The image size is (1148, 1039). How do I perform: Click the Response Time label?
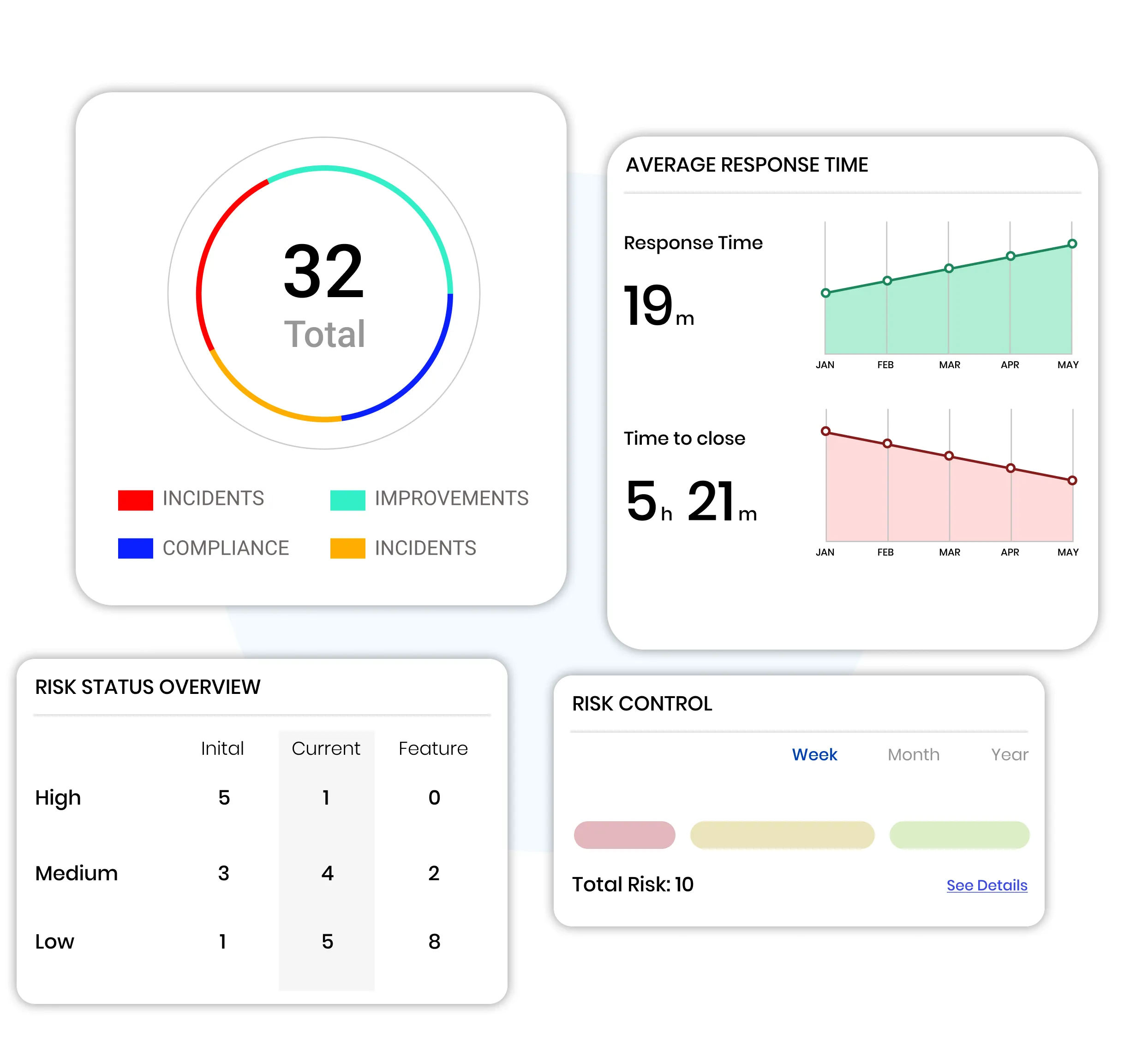(x=693, y=243)
